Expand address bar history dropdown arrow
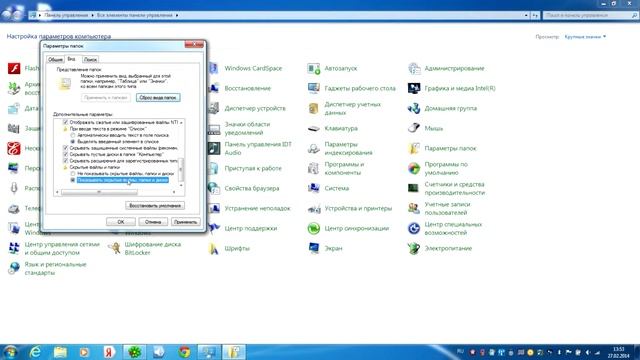Image resolution: width=640 pixels, height=360 pixels. tap(526, 15)
